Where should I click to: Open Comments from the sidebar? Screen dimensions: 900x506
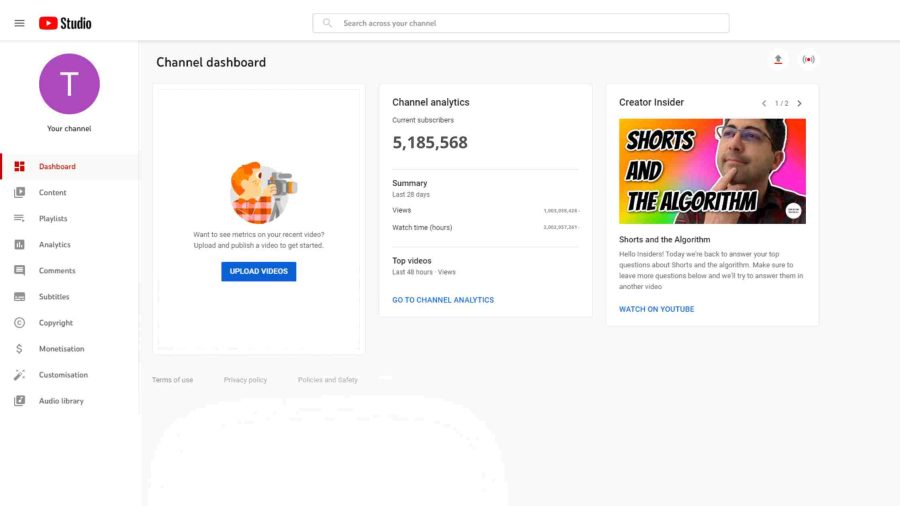pos(57,271)
